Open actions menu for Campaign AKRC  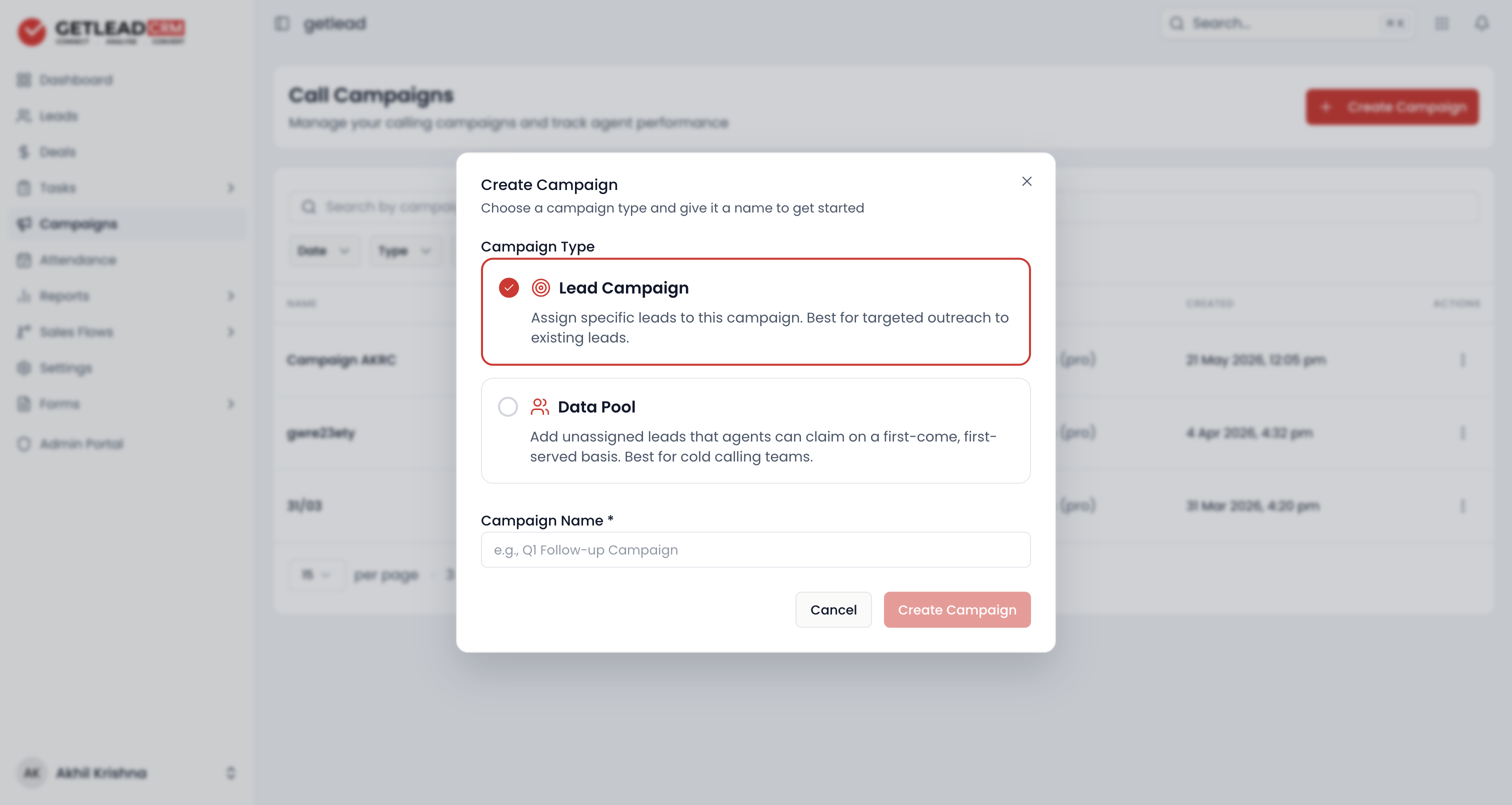(1462, 360)
